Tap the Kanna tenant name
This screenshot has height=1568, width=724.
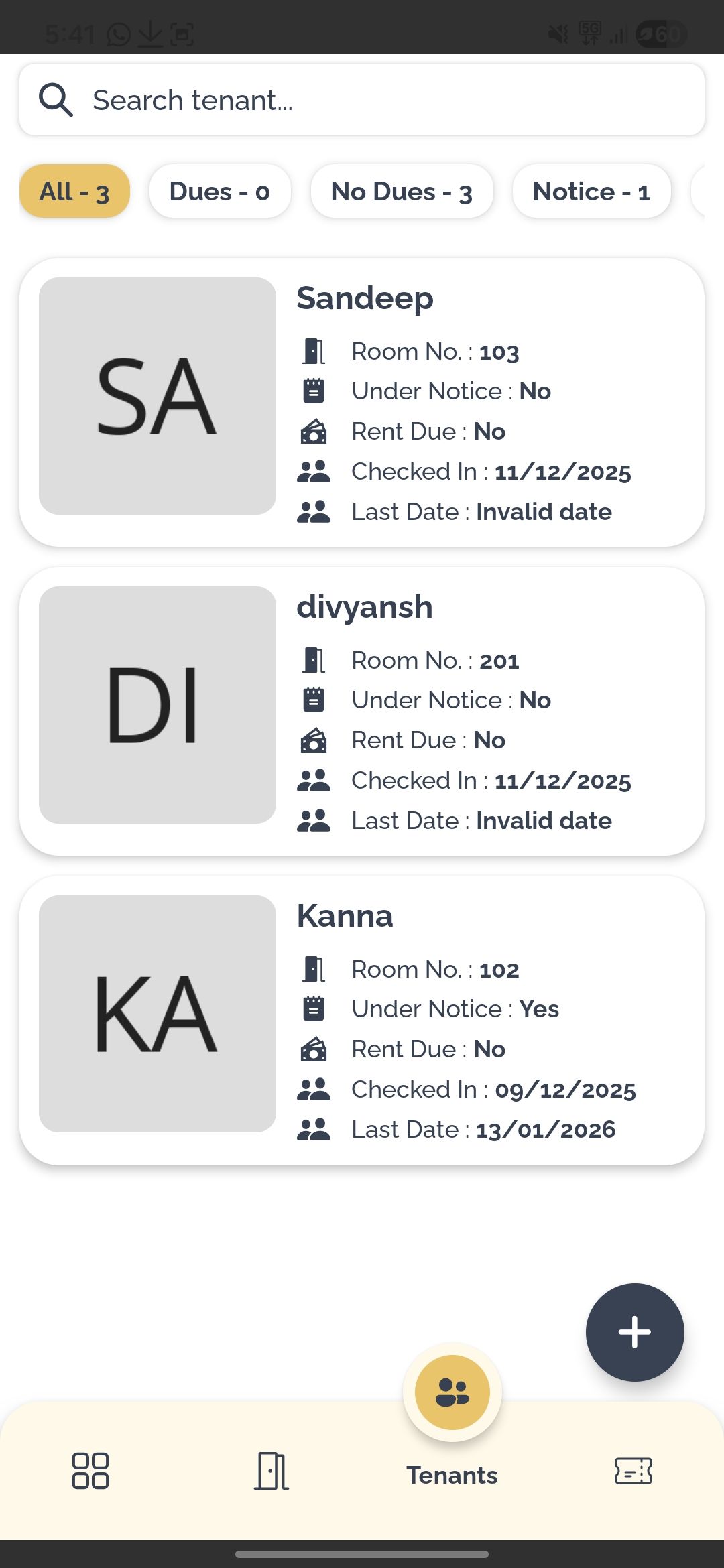tap(345, 916)
